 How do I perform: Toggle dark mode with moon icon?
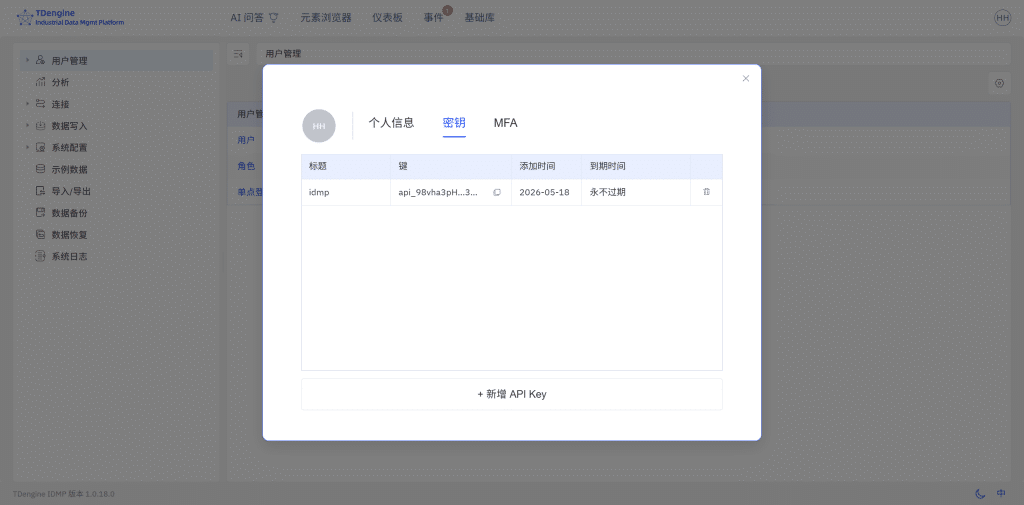980,493
